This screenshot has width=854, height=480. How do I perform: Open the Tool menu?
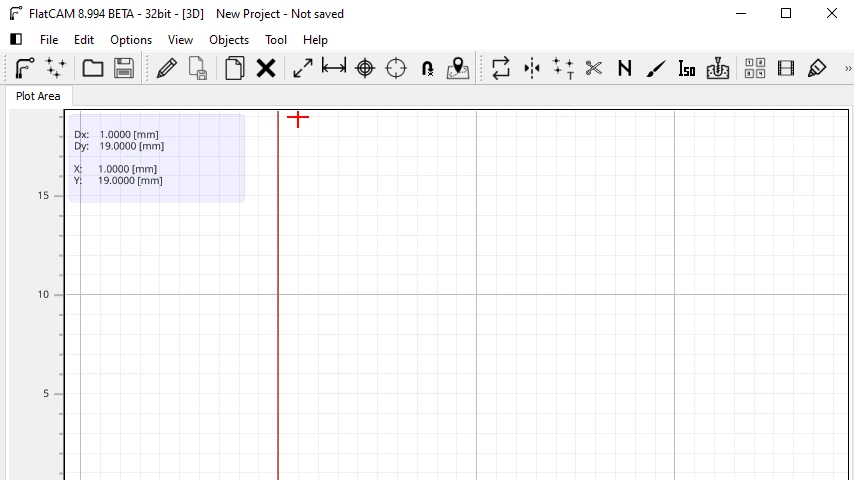coord(276,40)
